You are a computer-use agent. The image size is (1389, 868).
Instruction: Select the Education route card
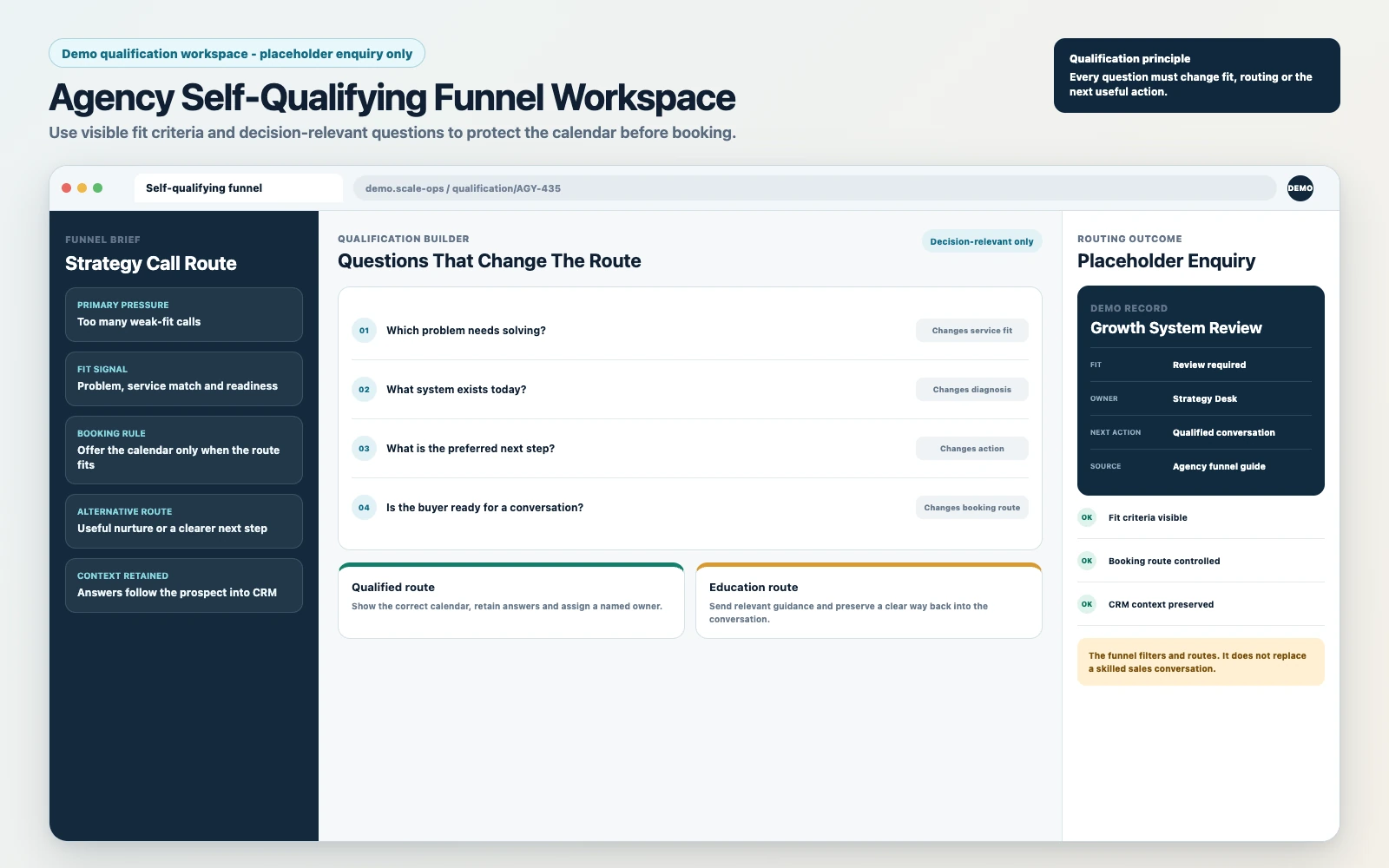869,601
